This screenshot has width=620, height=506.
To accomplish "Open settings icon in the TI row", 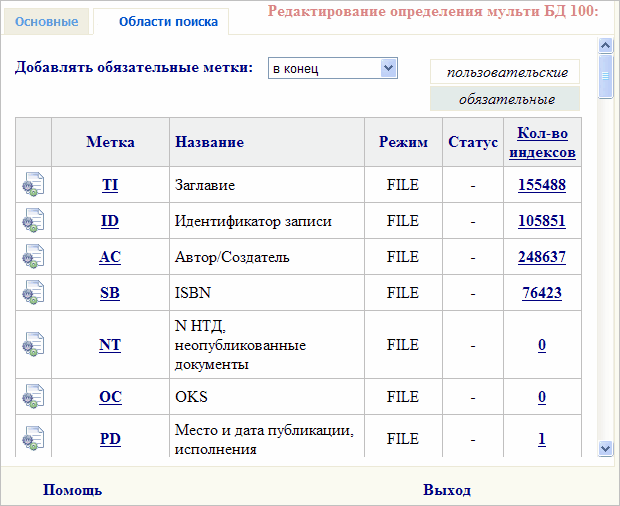I will [x=33, y=184].
